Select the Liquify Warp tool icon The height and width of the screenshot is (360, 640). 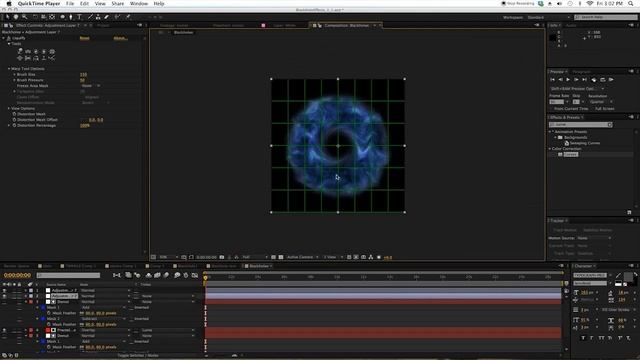(x=20, y=51)
